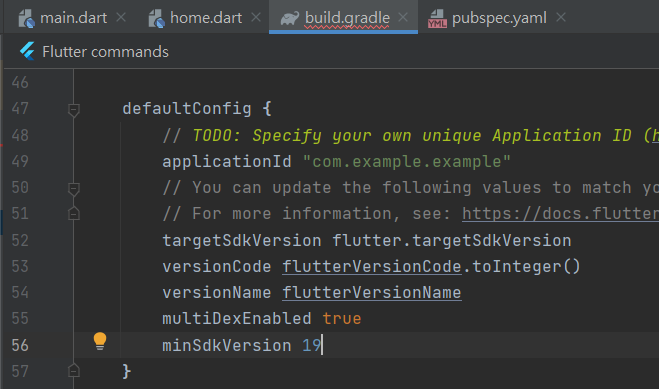
Task: Close the build.gradle tab
Action: [x=403, y=17]
